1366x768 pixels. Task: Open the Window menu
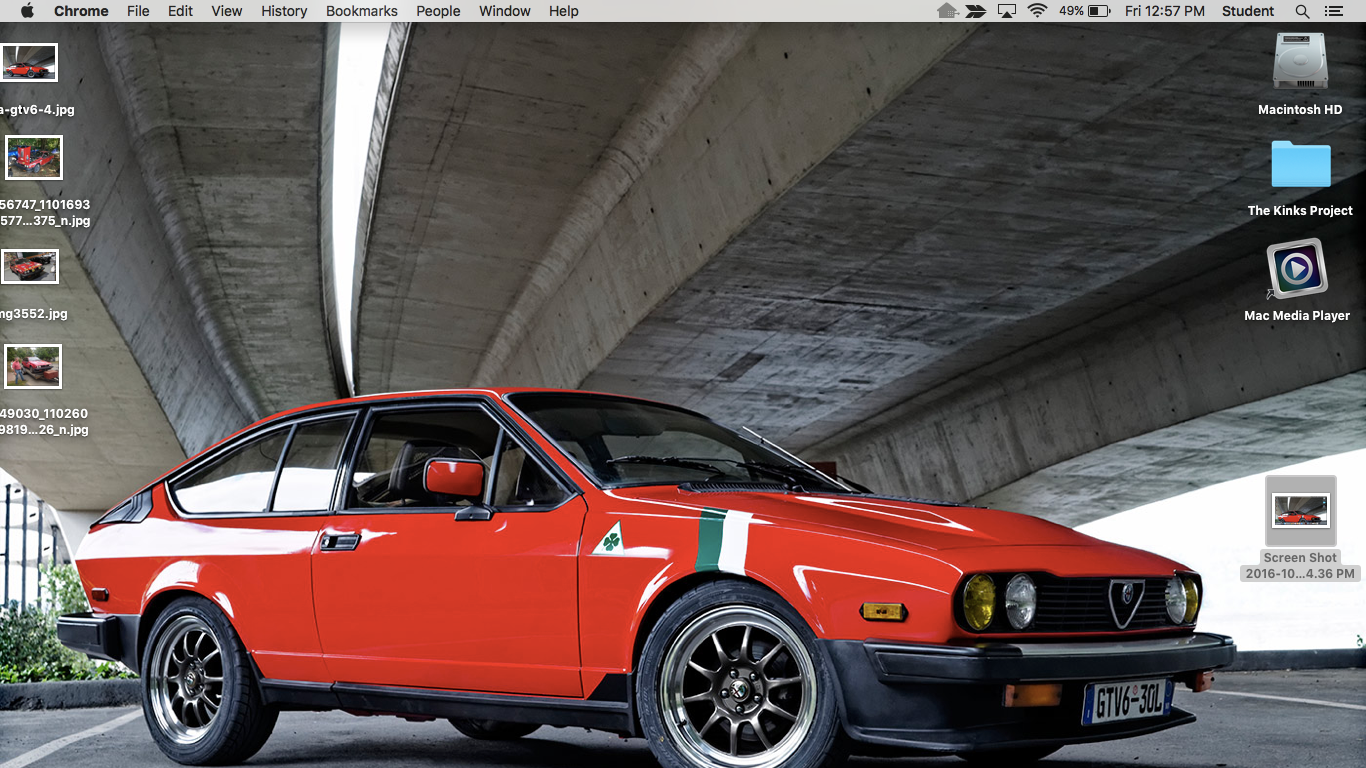[504, 11]
